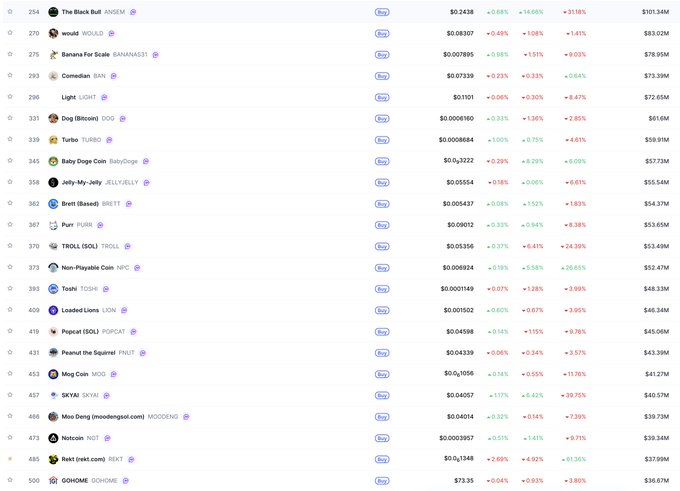
Task: Buy Baby Doge Coin
Action: click(382, 161)
